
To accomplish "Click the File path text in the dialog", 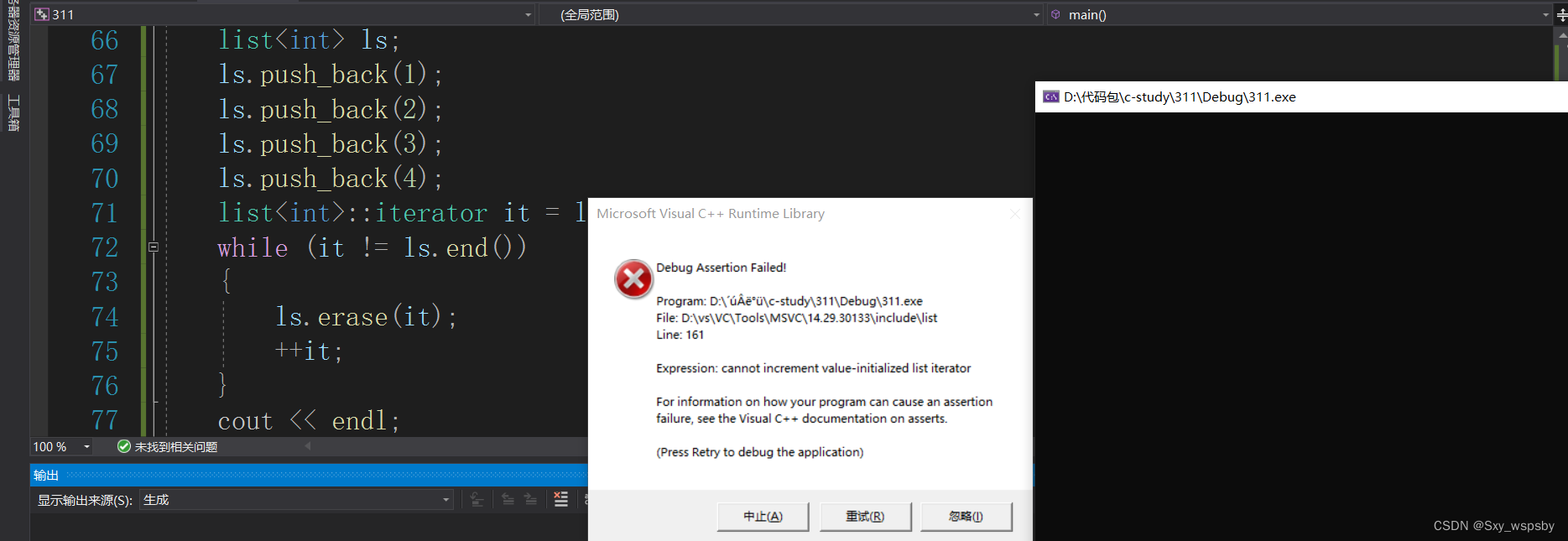I will pos(796,318).
